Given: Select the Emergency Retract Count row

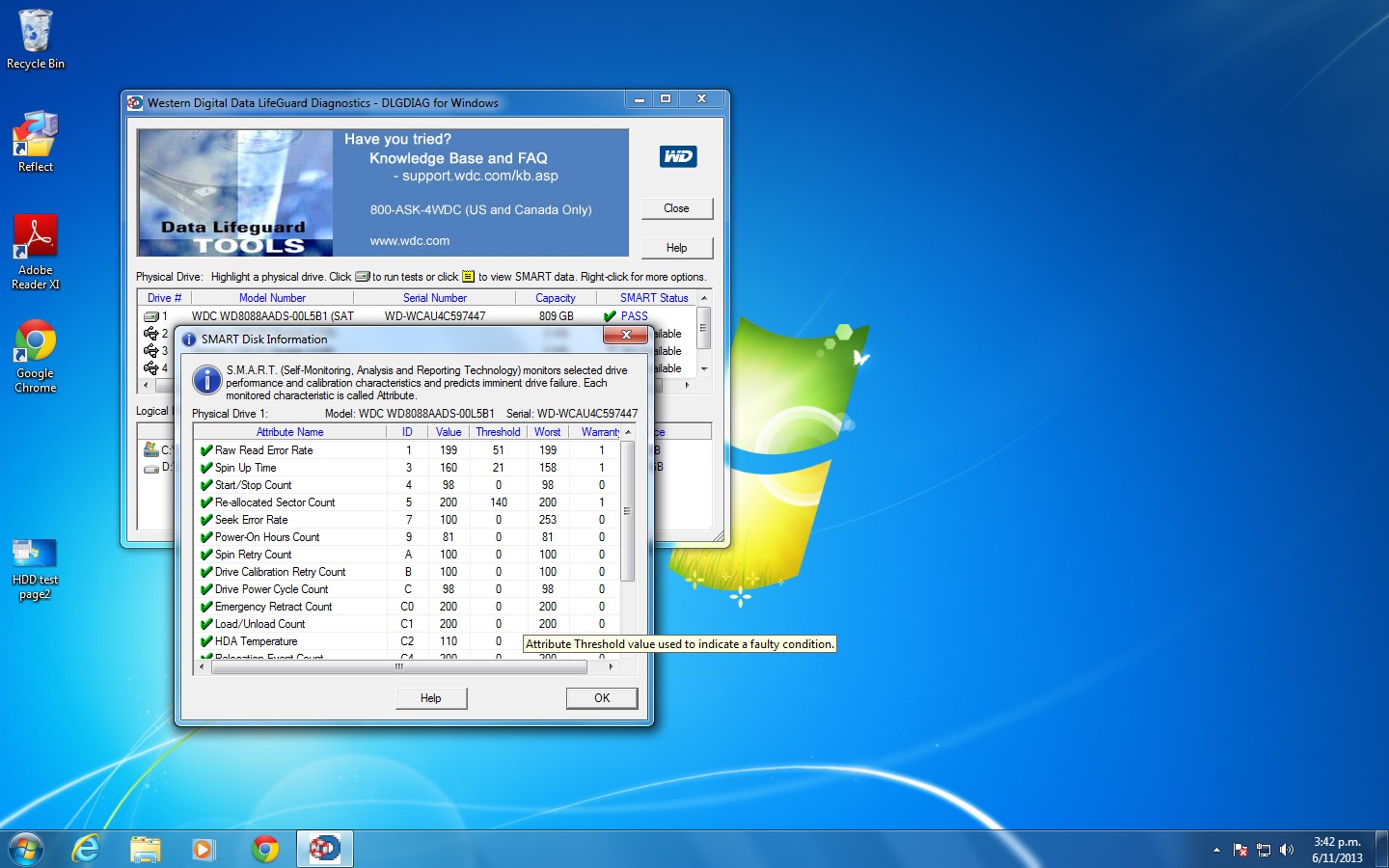Looking at the screenshot, I should coord(407,607).
